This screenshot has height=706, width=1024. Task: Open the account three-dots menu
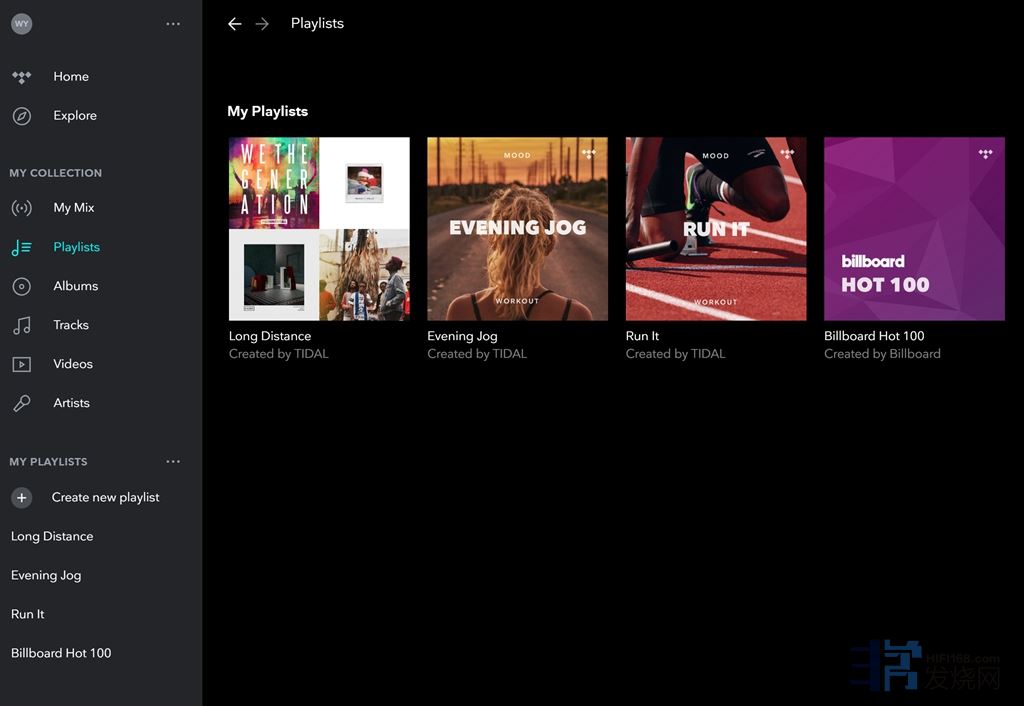coord(173,24)
